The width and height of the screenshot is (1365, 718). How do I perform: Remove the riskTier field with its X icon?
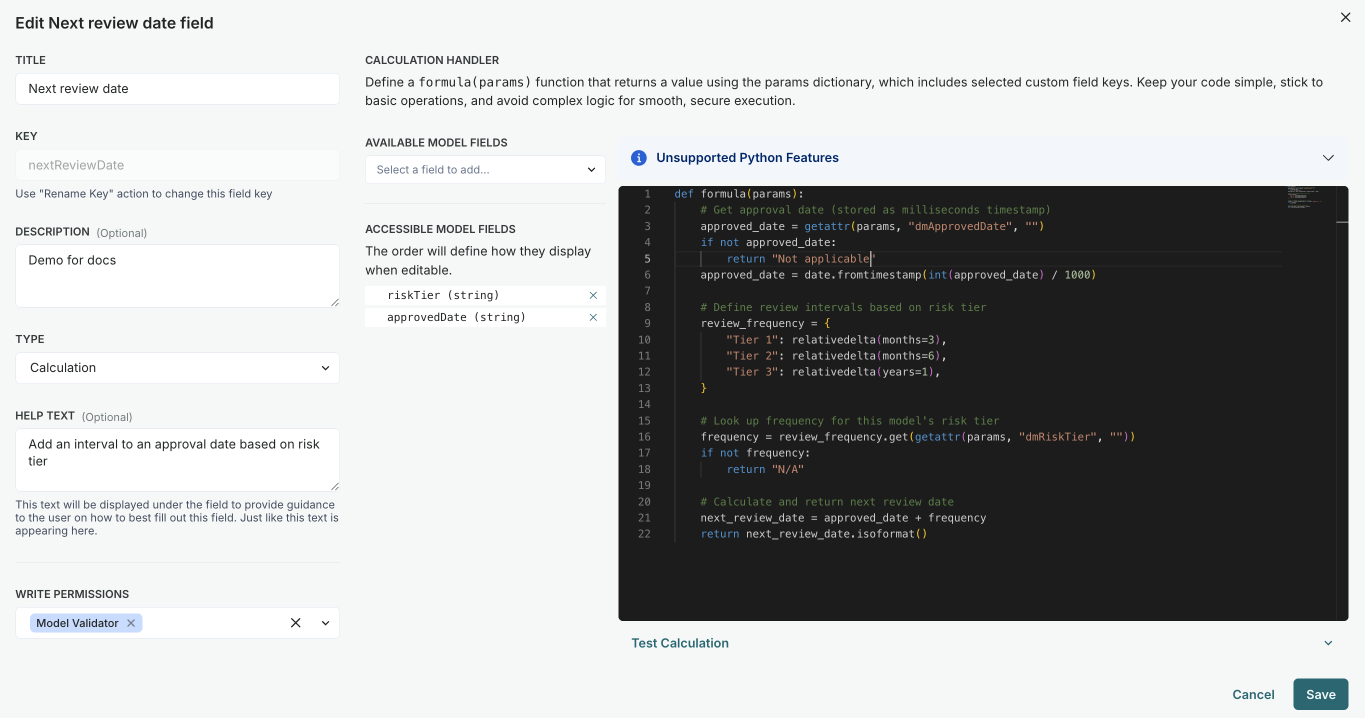593,294
